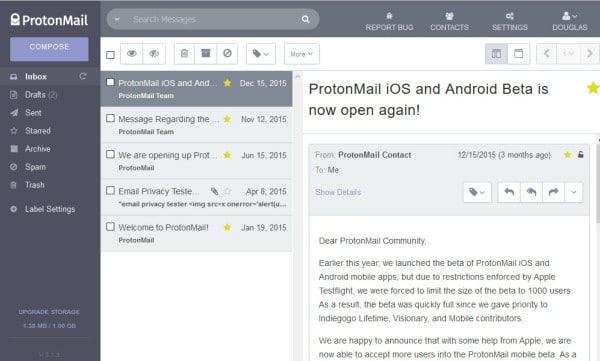Open the Welcome to ProtonMail! email
Image resolution: width=600 pixels, height=361 pixels.
(197, 234)
